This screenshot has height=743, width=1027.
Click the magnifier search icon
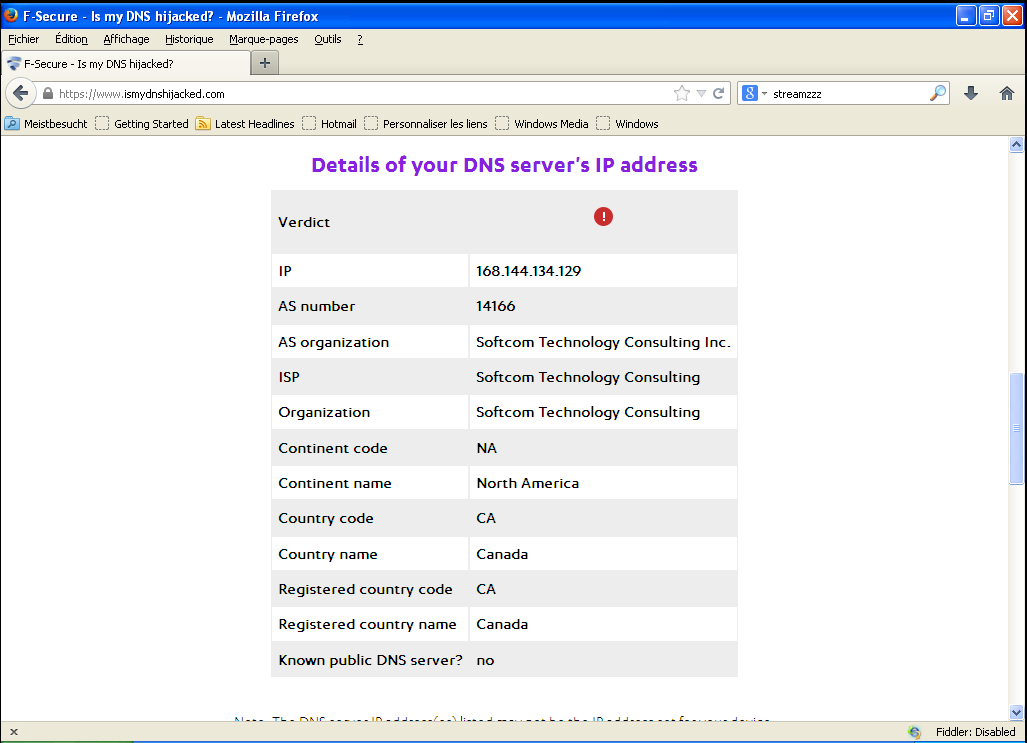[x=938, y=94]
